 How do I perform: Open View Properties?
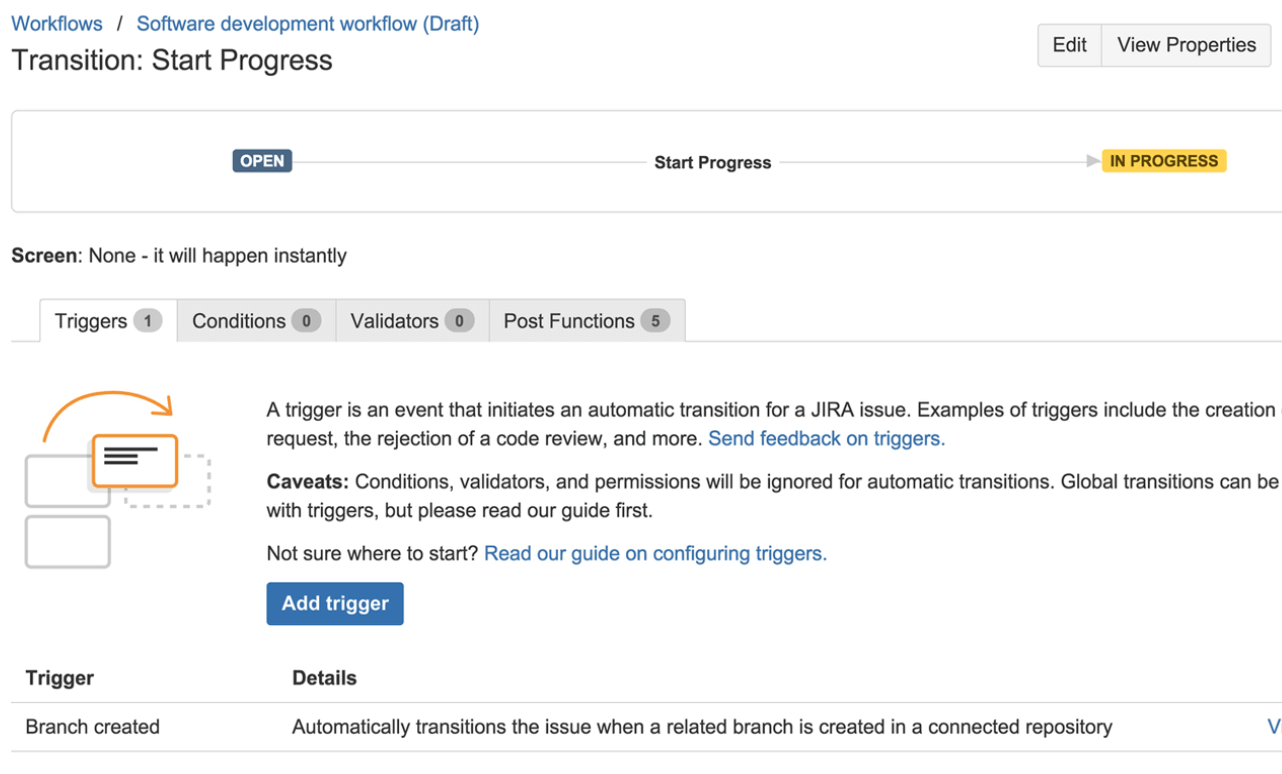pyautogui.click(x=1185, y=45)
